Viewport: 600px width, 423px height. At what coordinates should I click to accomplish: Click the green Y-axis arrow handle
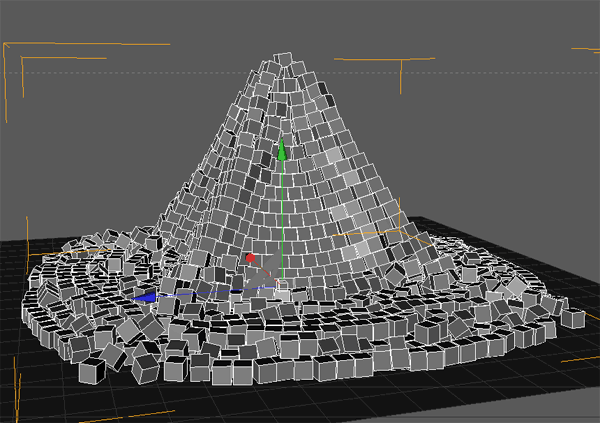282,149
